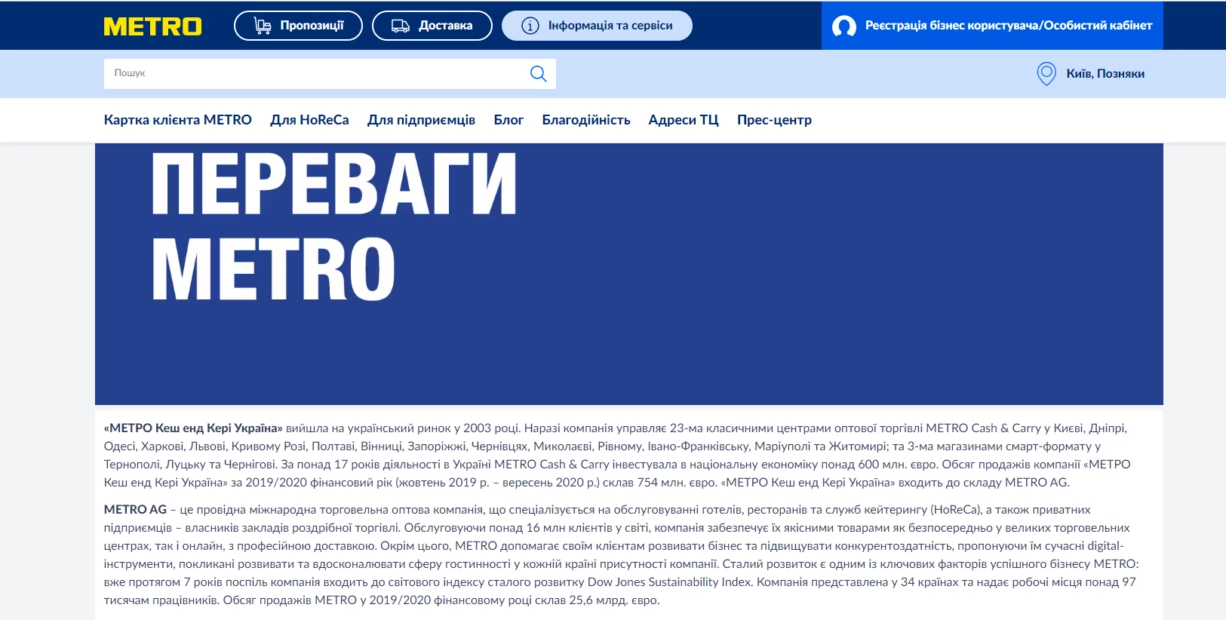Focus the Пошук search field
Screen dimensions: 1226x620
pyautogui.click(x=330, y=74)
